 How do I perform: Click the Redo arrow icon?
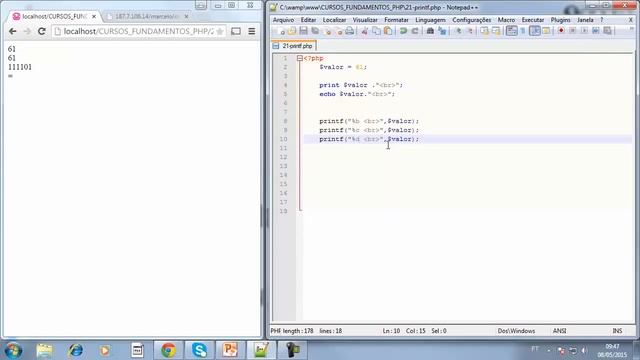pos(415,31)
